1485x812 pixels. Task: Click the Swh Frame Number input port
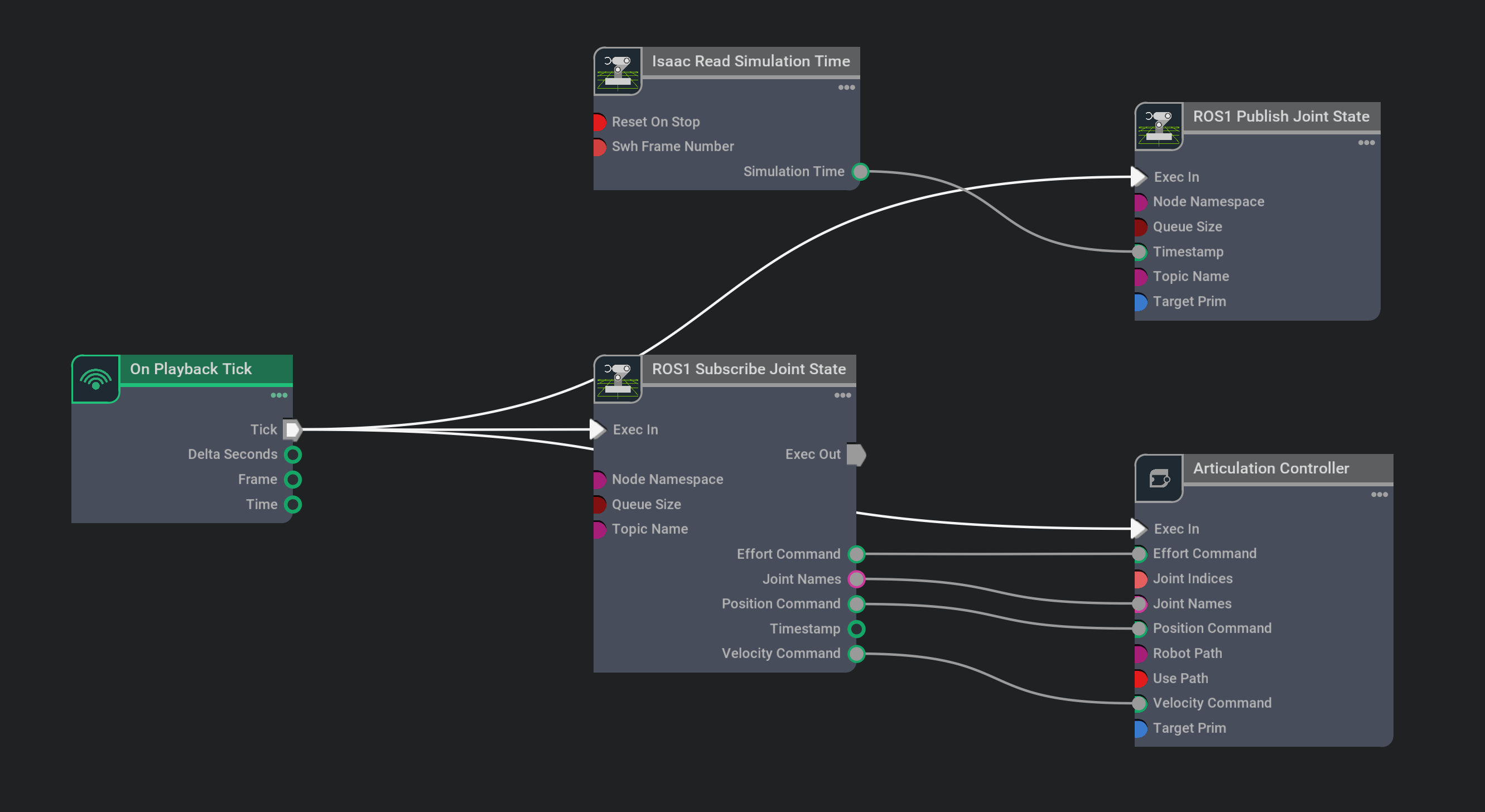(599, 147)
